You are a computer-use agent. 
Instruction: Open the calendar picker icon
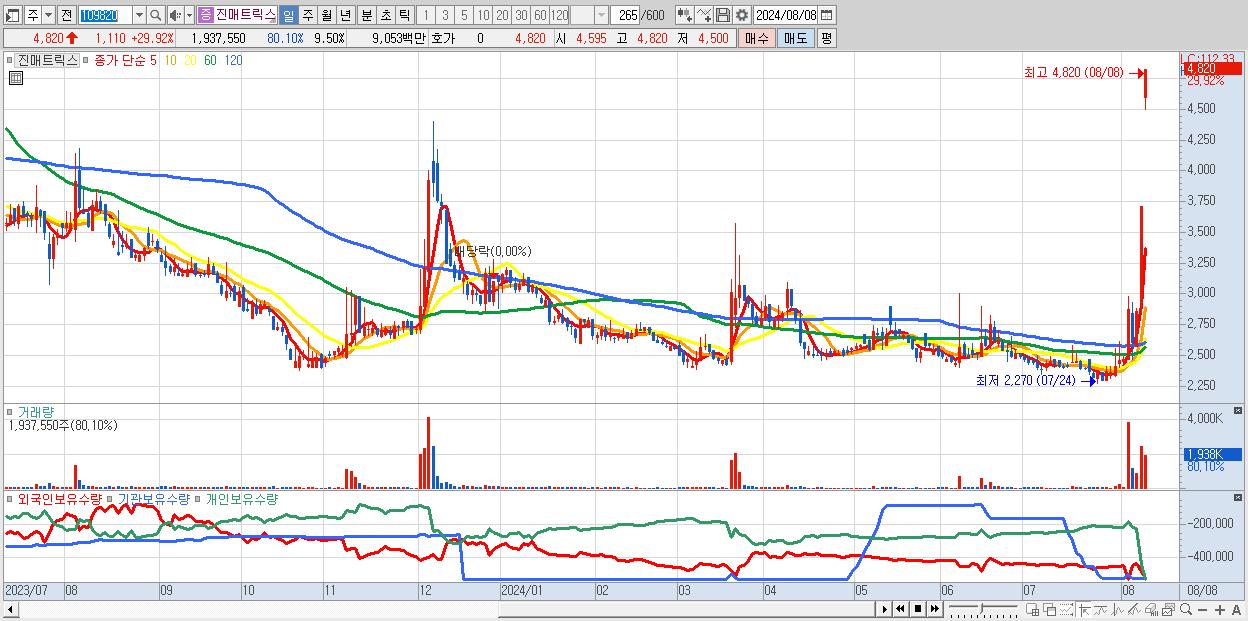pyautogui.click(x=828, y=15)
